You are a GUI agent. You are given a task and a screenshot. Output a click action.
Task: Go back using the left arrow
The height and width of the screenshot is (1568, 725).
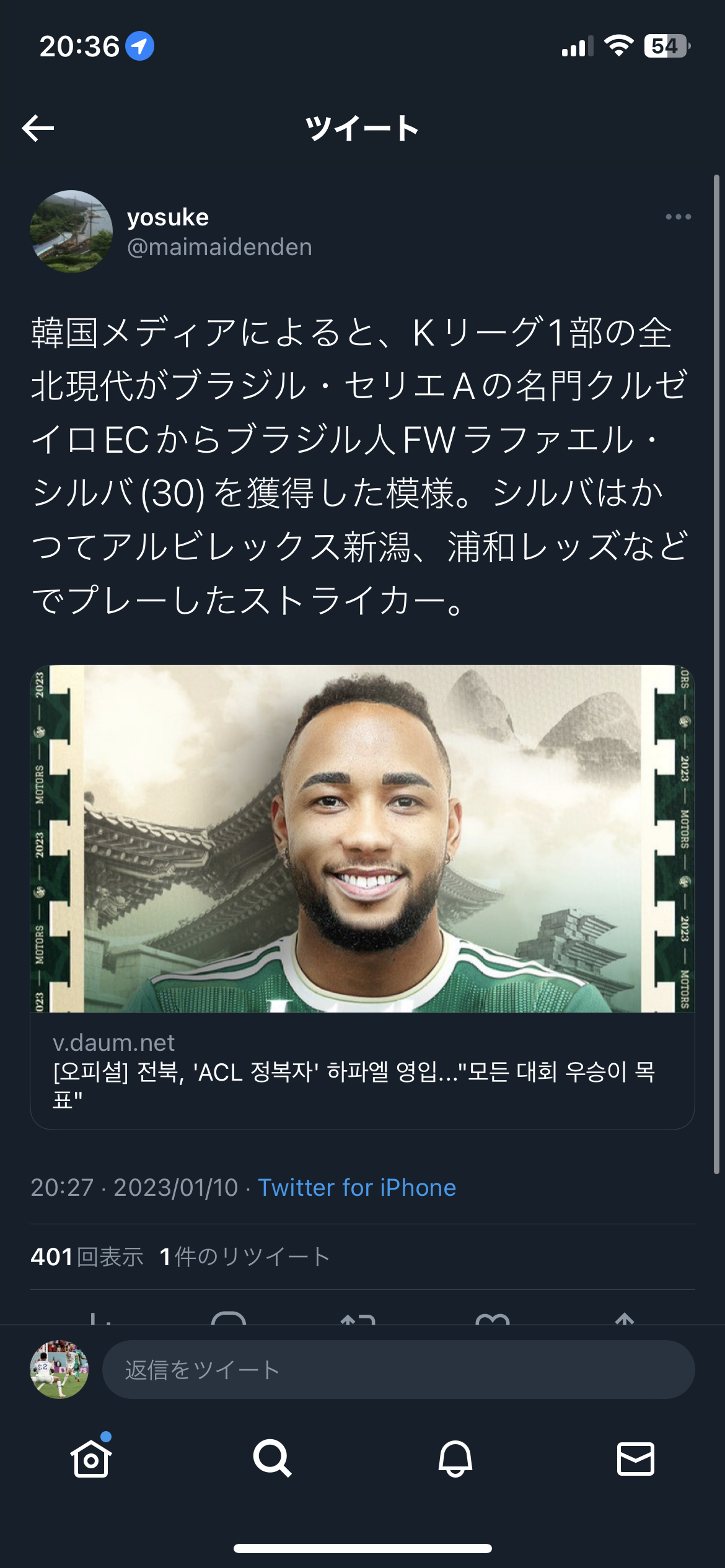coord(38,128)
